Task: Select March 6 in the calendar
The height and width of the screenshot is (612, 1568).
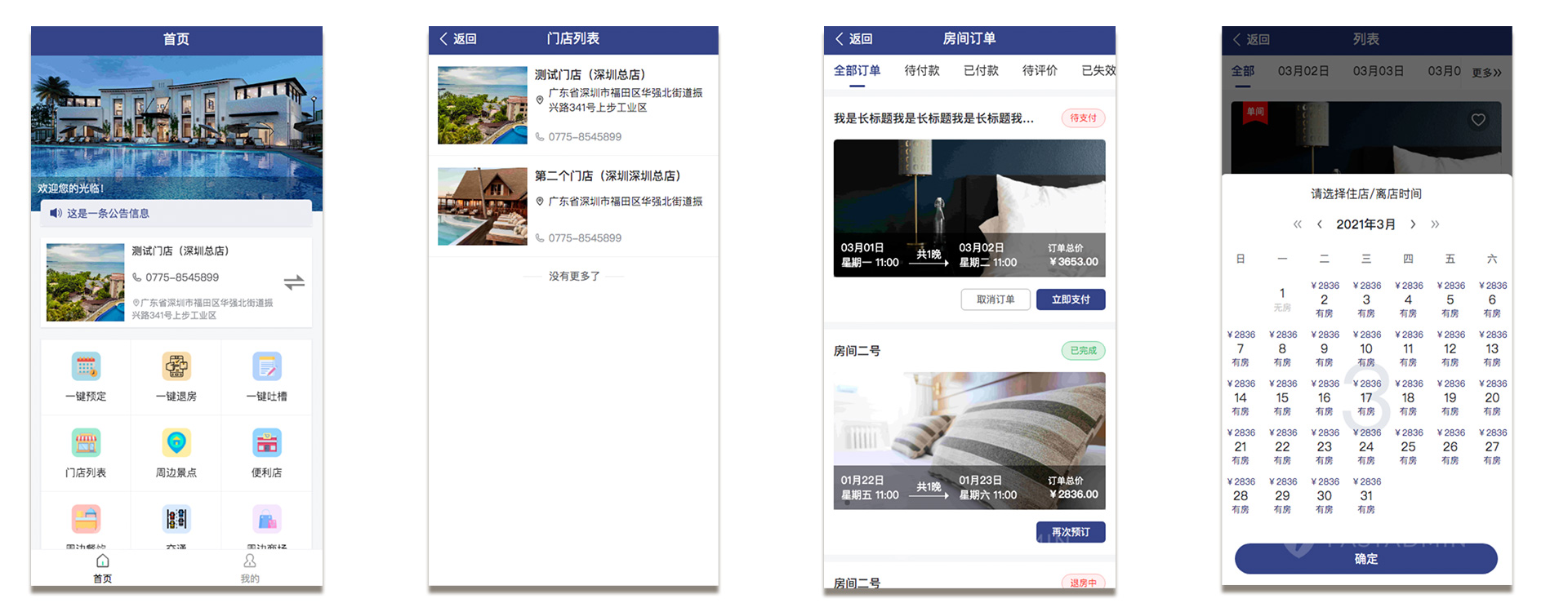Action: tap(1492, 299)
